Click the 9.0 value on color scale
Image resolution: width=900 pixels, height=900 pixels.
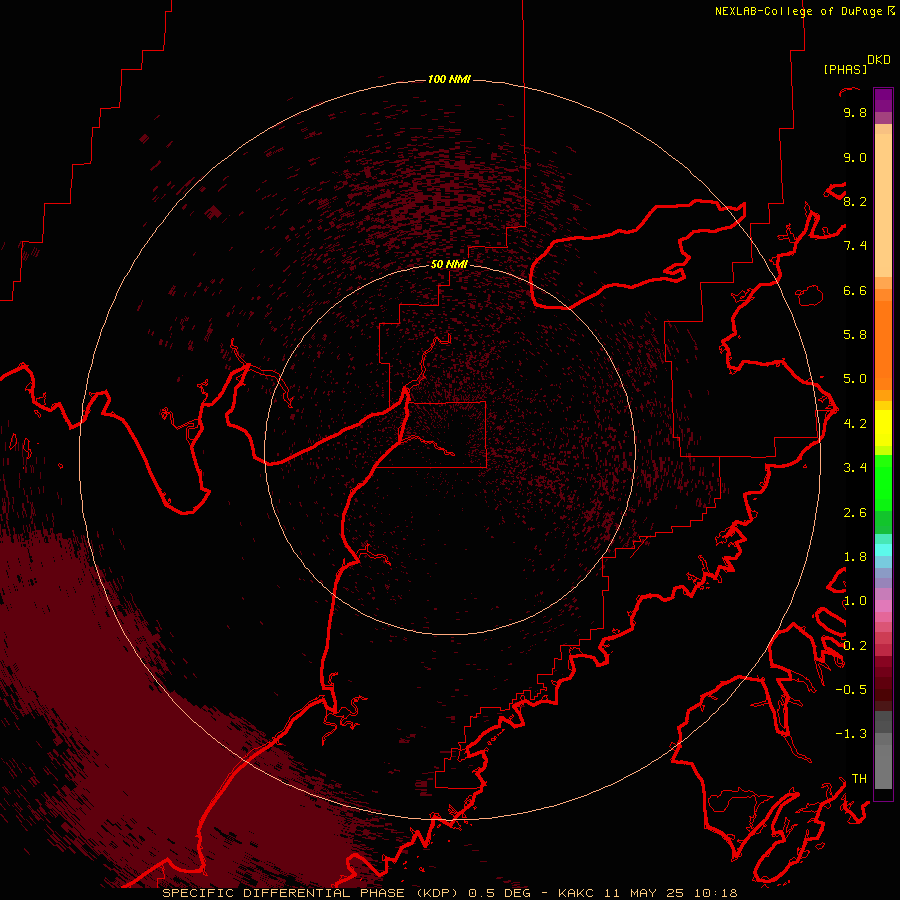(x=855, y=157)
